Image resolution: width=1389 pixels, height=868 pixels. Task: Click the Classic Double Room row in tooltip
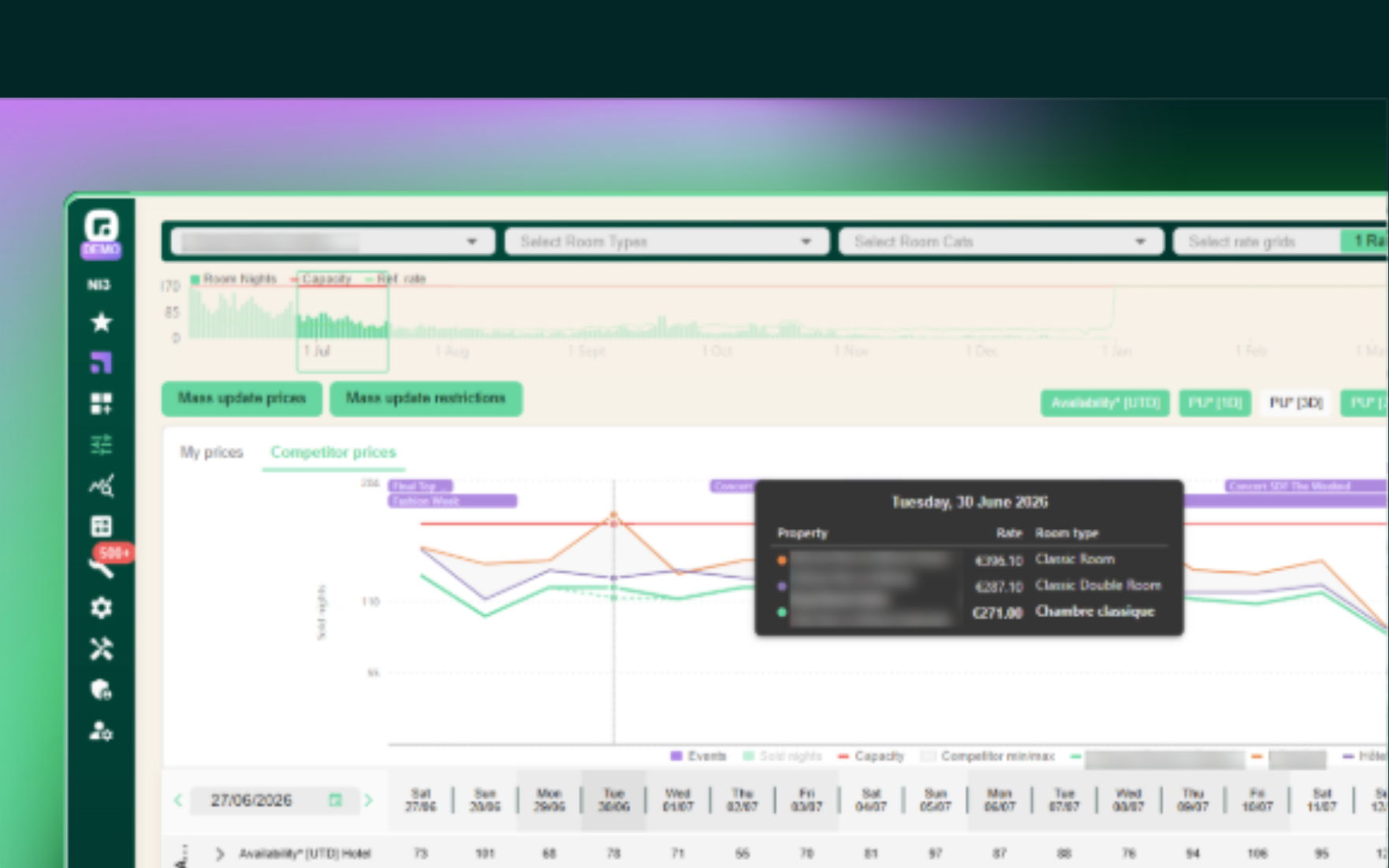coord(969,586)
